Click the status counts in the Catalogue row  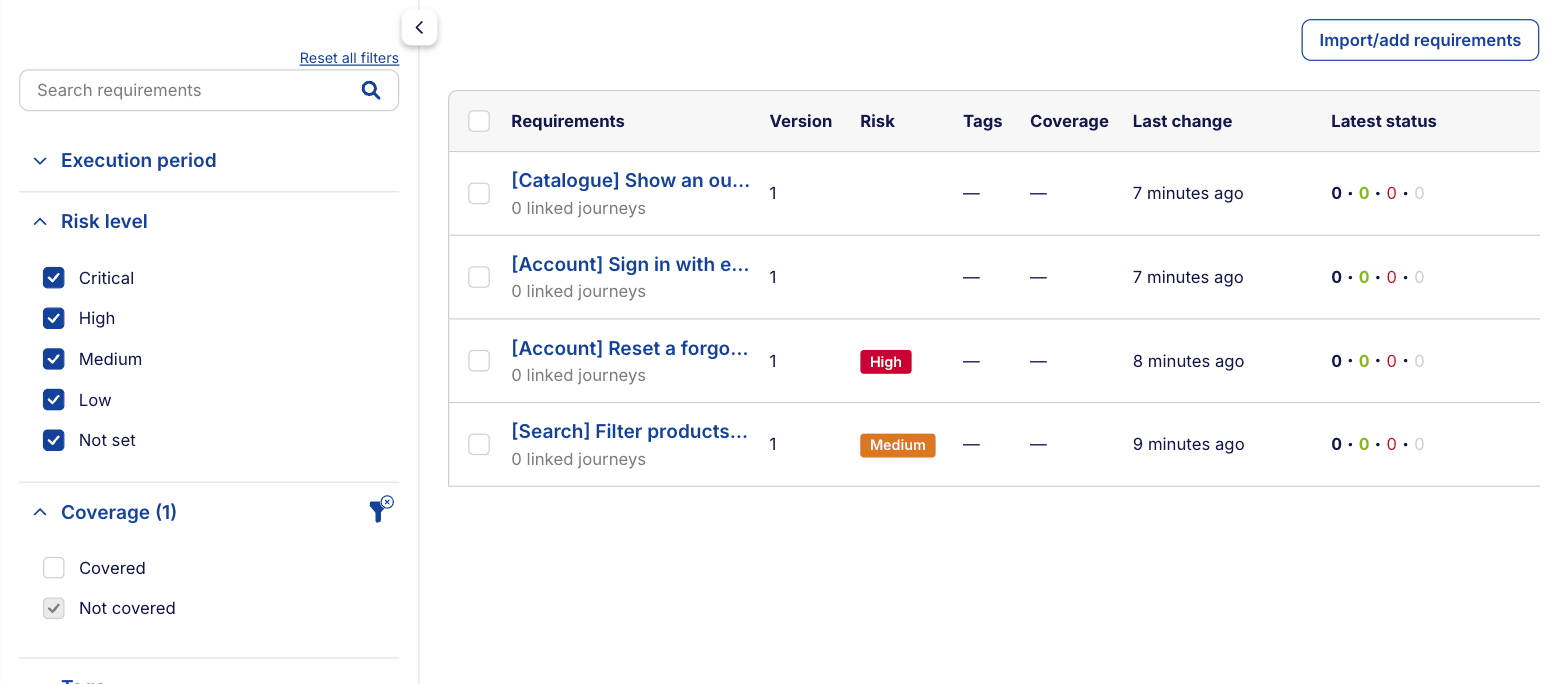(1378, 193)
